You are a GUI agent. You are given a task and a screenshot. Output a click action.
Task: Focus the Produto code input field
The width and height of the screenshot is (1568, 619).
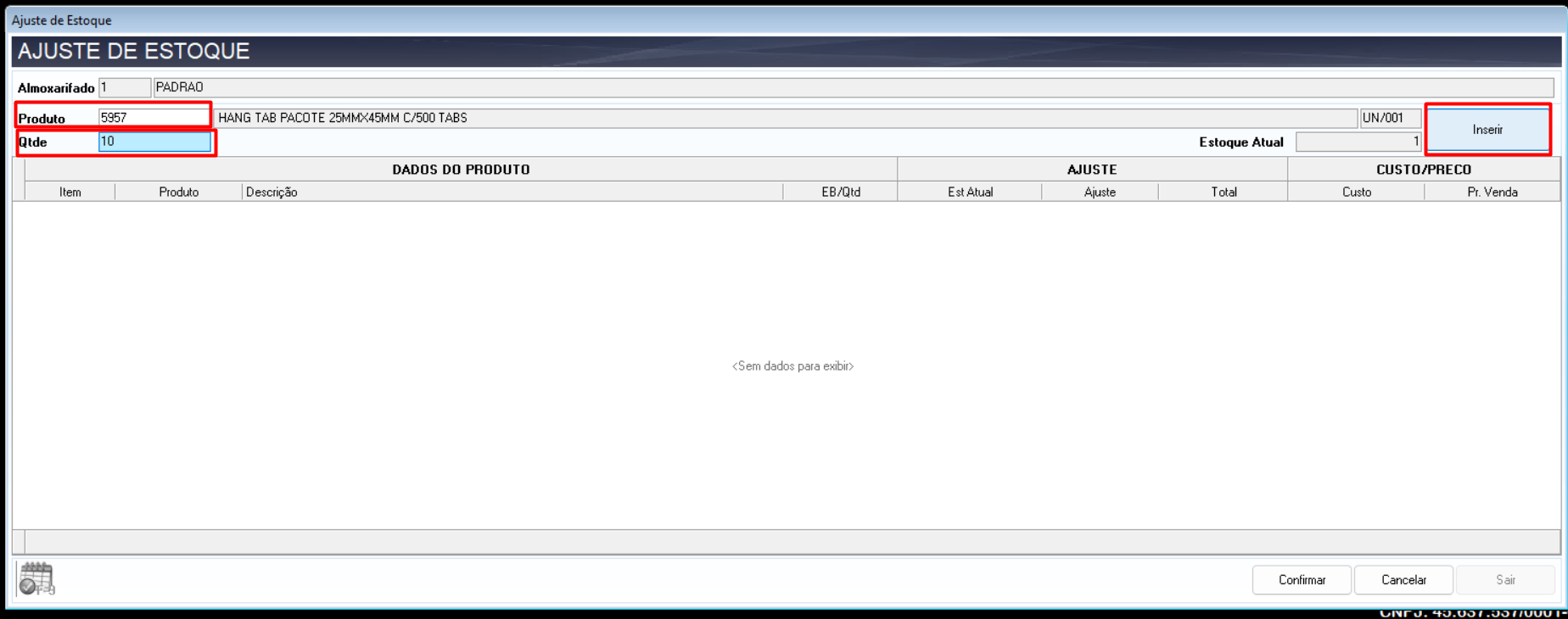point(154,118)
